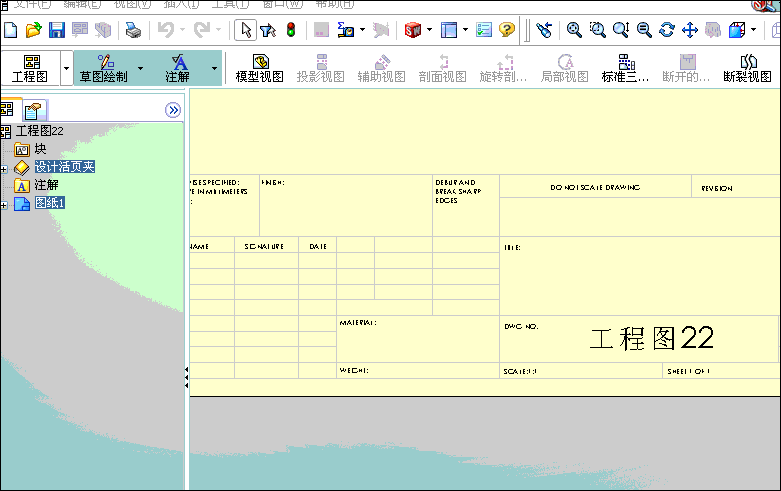Create a new document with New icon
The image size is (781, 491).
tap(10, 30)
